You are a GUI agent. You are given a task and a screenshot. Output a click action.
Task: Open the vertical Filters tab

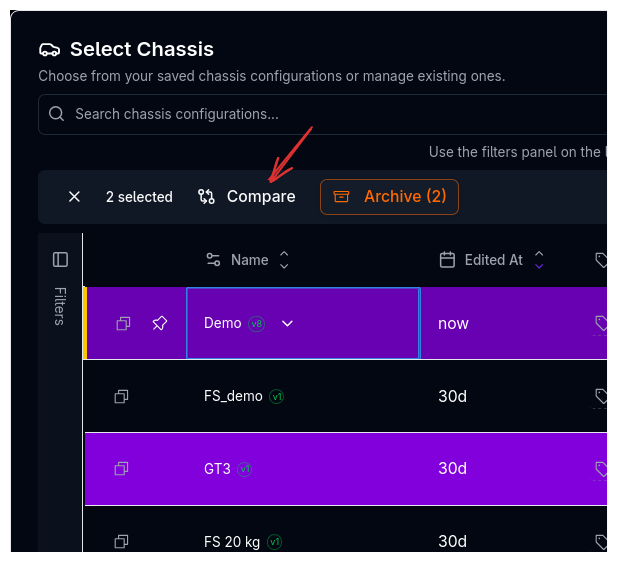60,306
